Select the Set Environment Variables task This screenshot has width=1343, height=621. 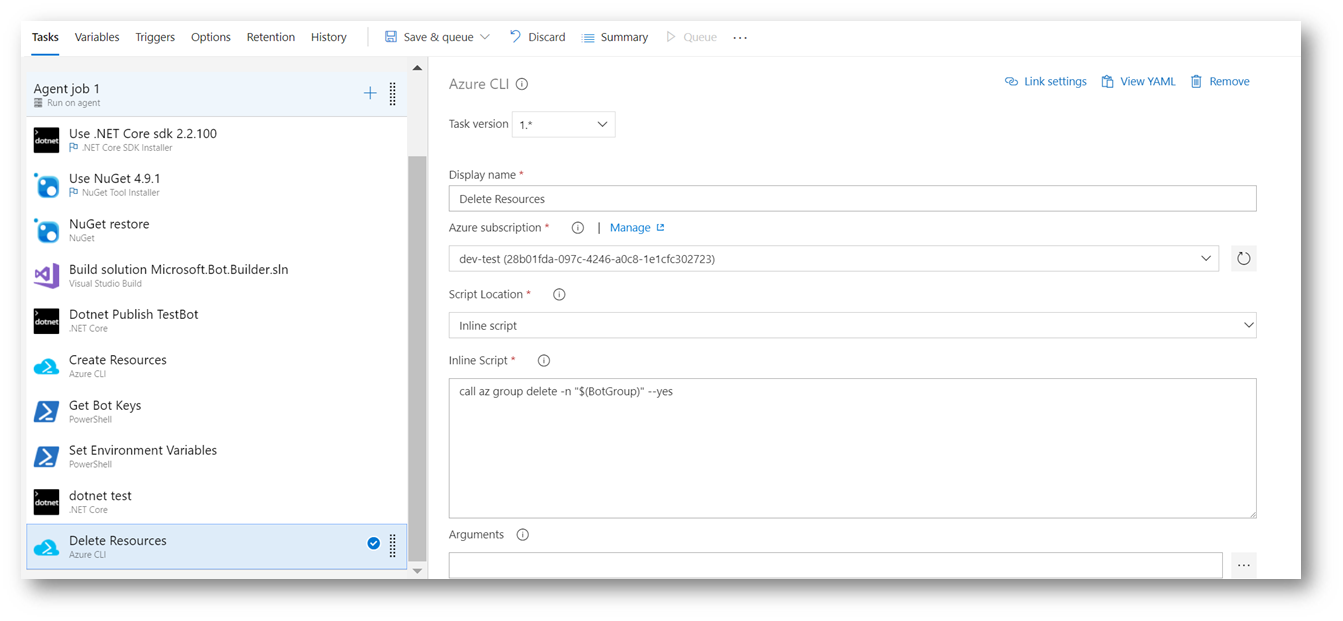217,457
